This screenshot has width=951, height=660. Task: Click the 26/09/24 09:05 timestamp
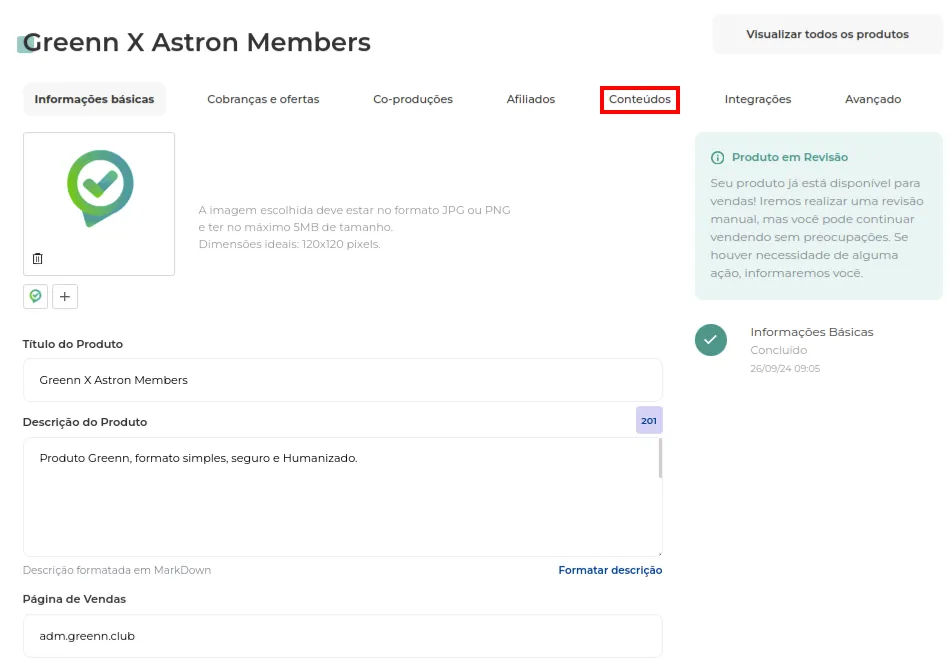tap(785, 368)
